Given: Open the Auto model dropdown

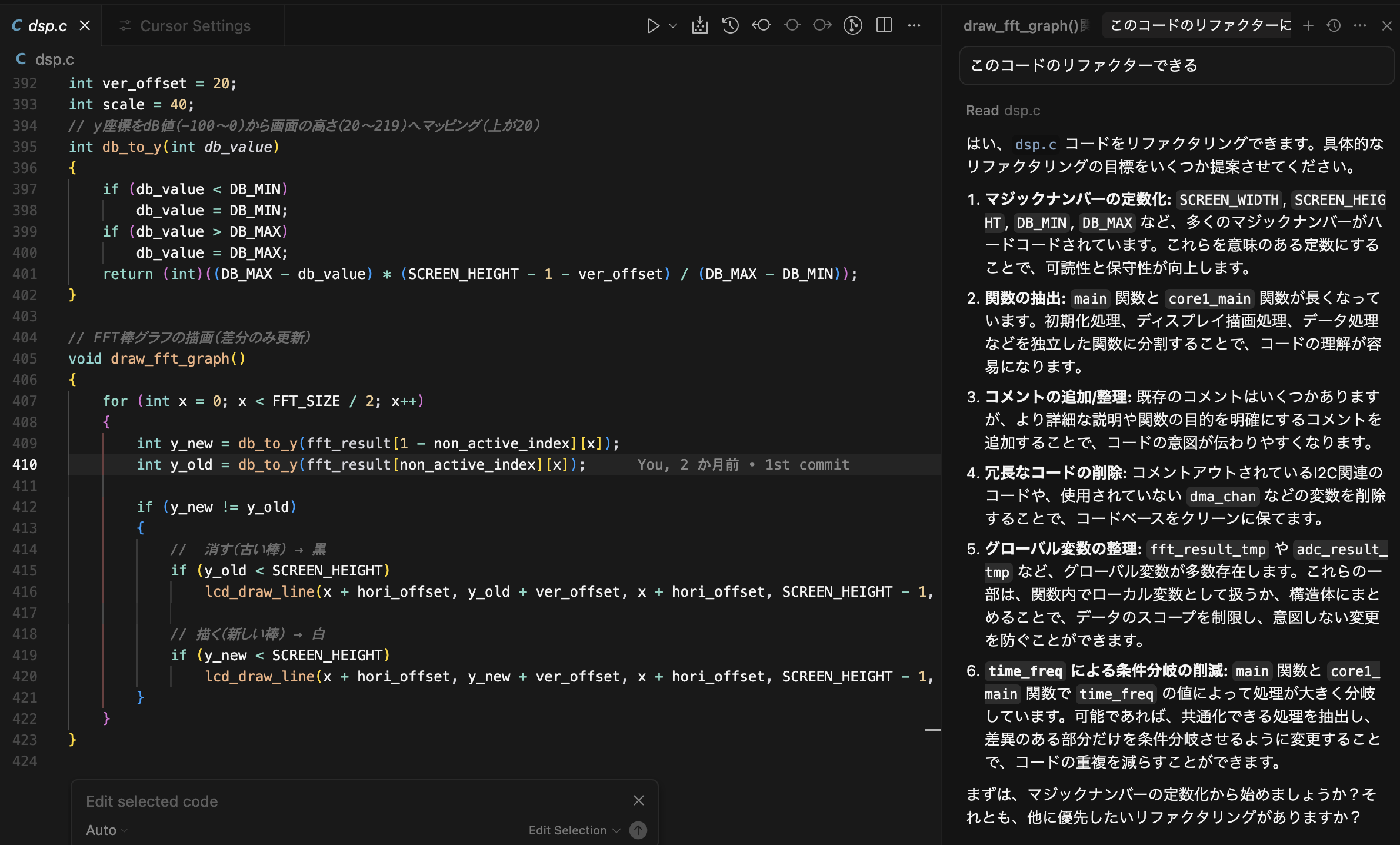Looking at the screenshot, I should click(106, 830).
